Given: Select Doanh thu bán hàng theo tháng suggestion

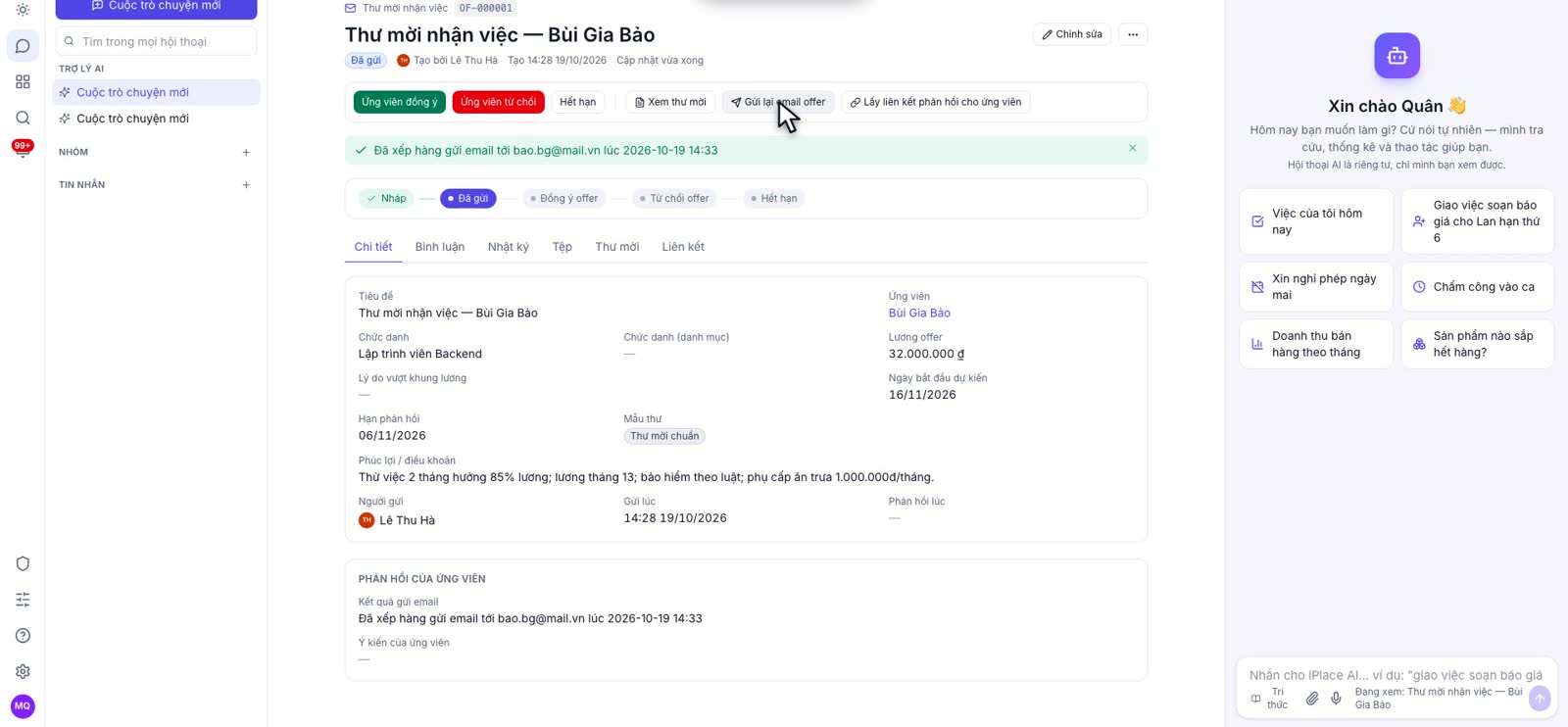Looking at the screenshot, I should click(1316, 344).
